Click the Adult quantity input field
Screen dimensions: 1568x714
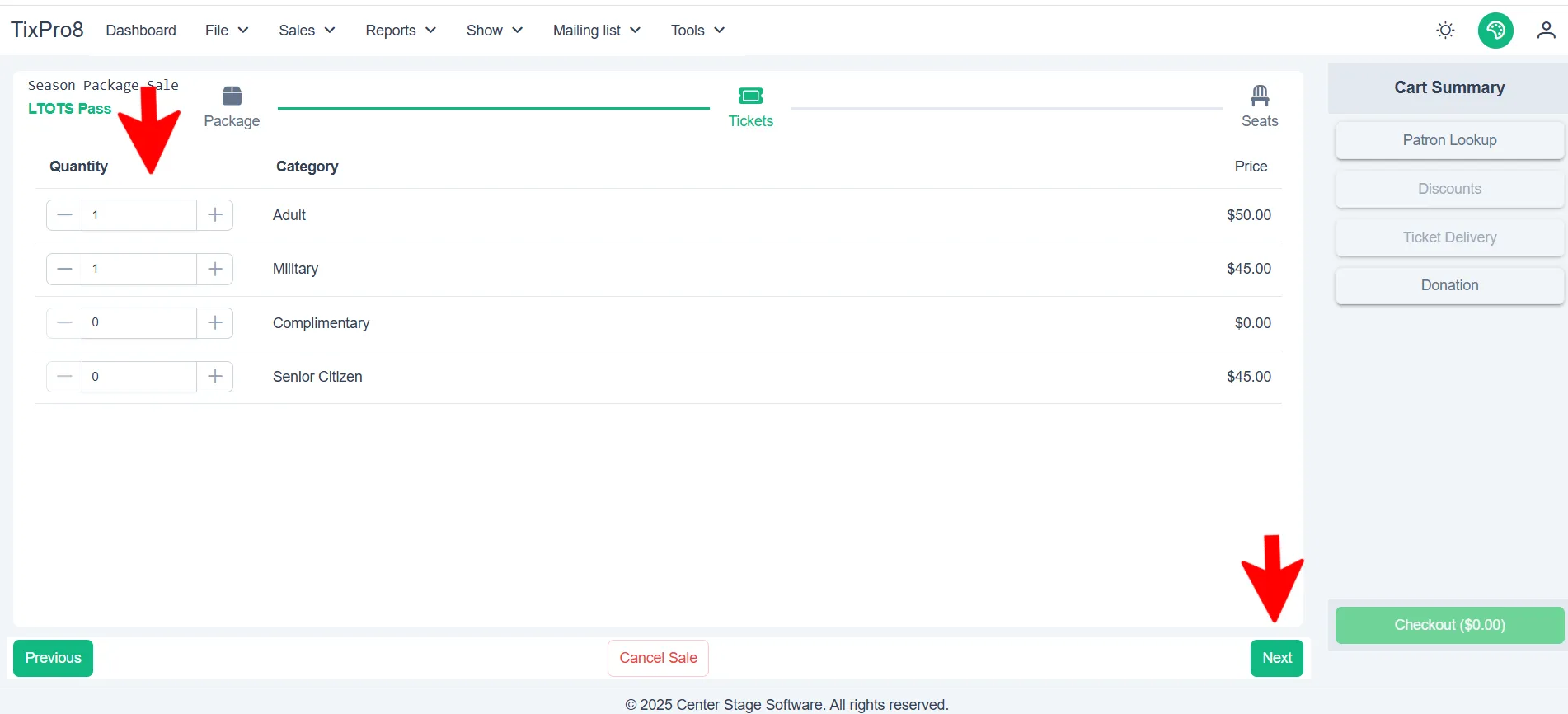[139, 215]
